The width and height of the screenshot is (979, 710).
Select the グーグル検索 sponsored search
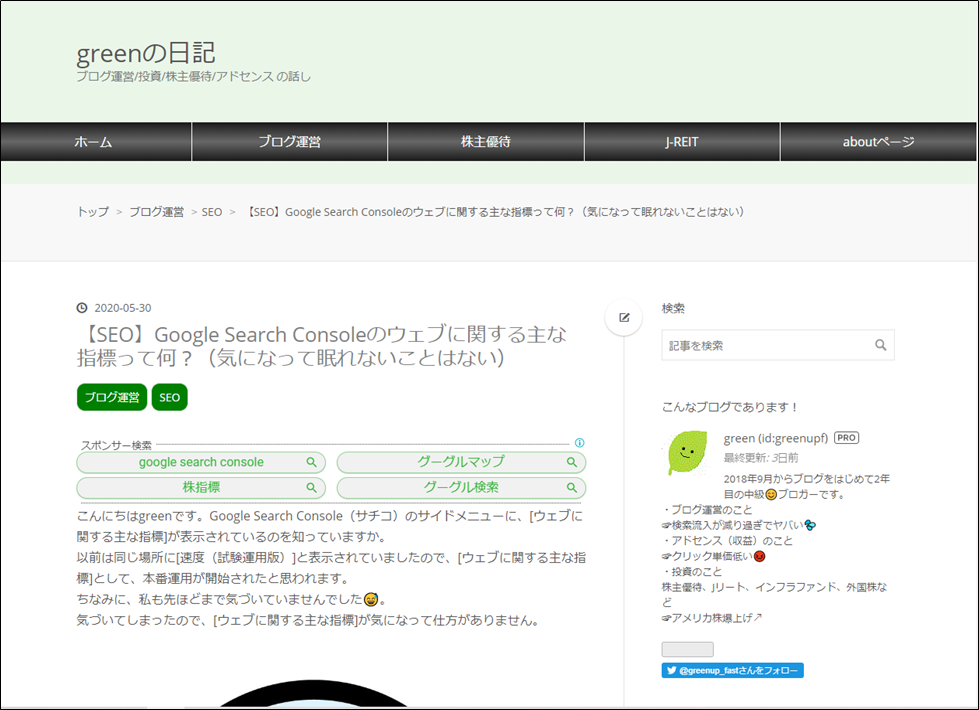pyautogui.click(x=461, y=488)
